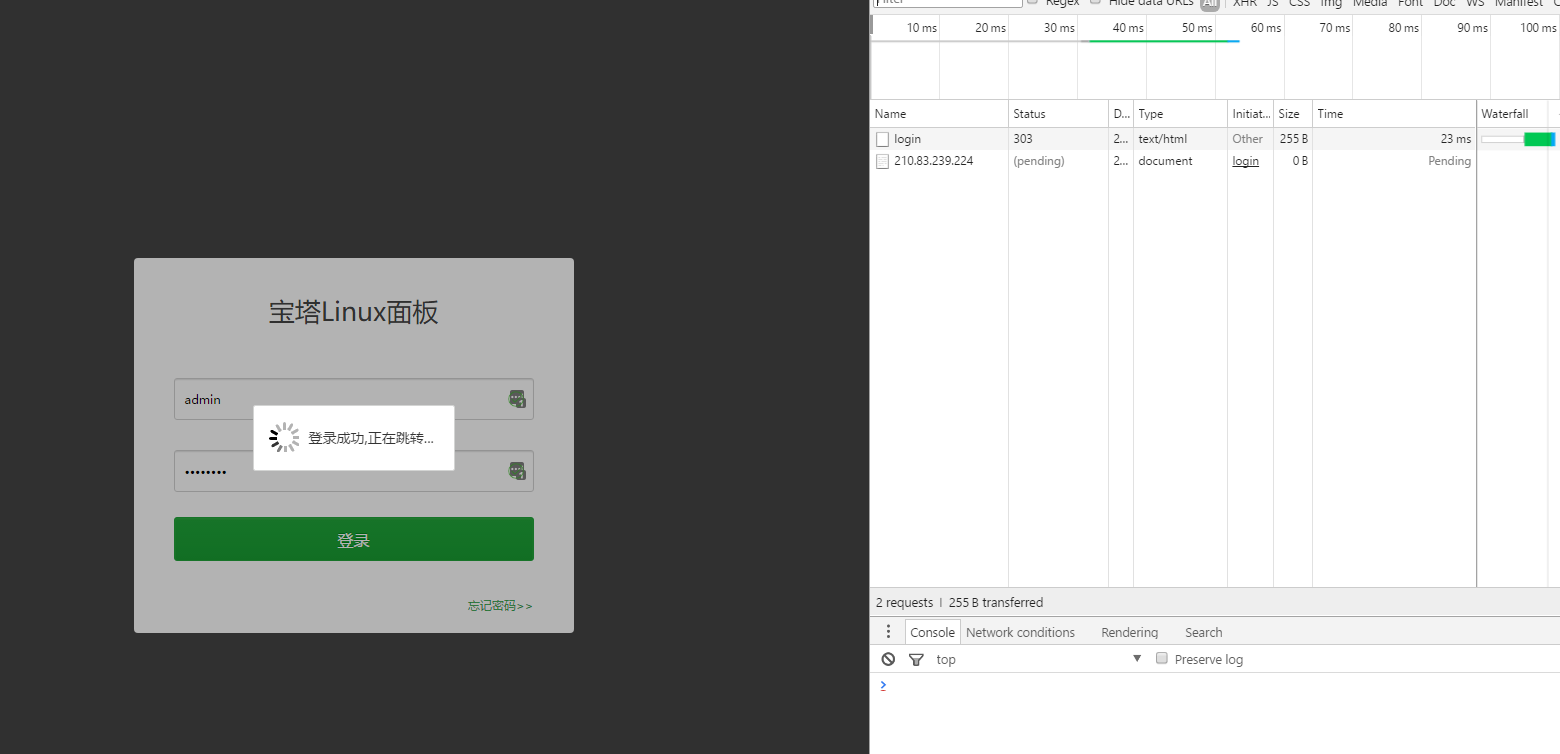Click the '255 B' size cell

[1294, 139]
